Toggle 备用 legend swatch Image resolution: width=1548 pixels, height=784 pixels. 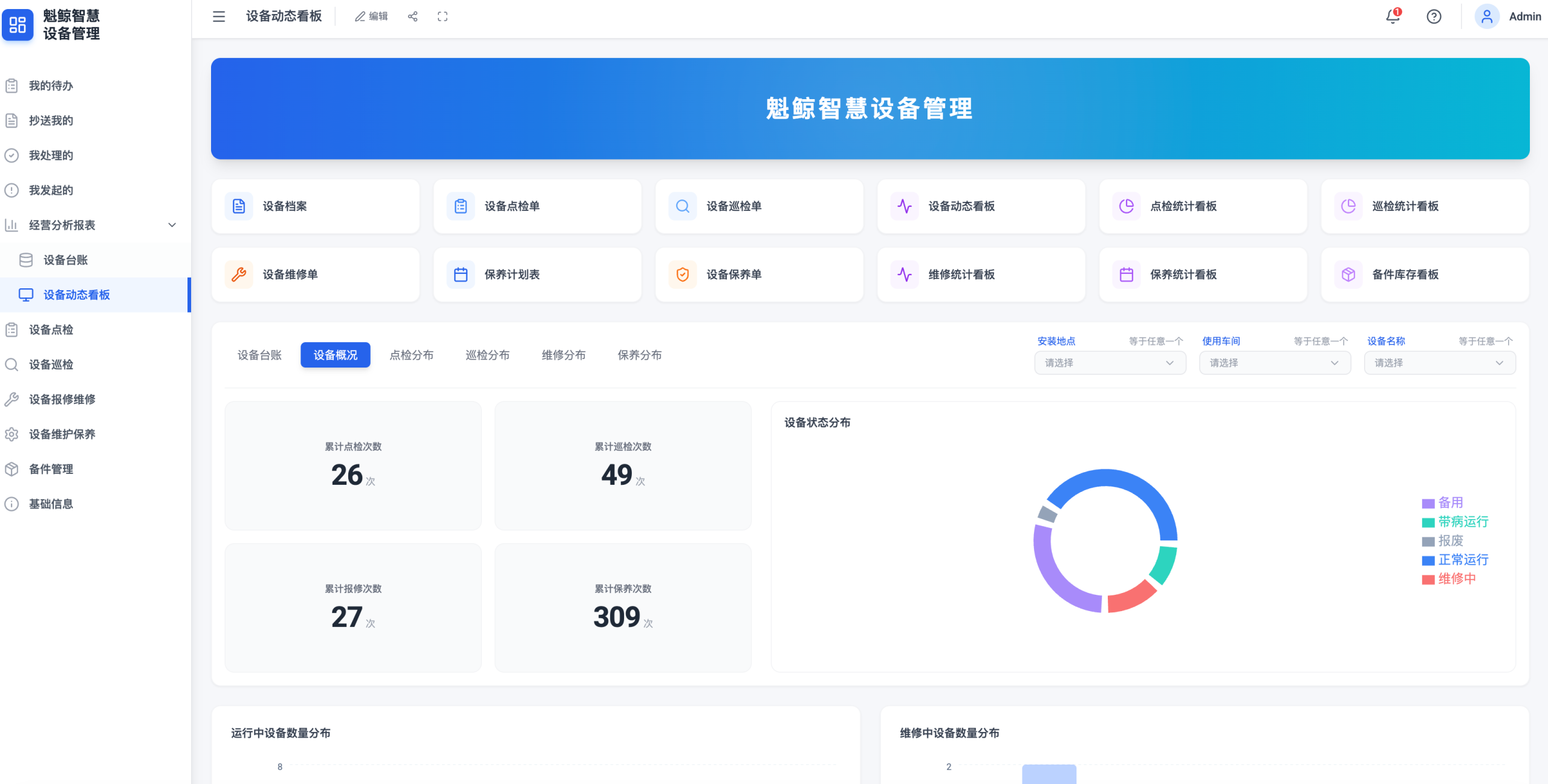(1428, 504)
